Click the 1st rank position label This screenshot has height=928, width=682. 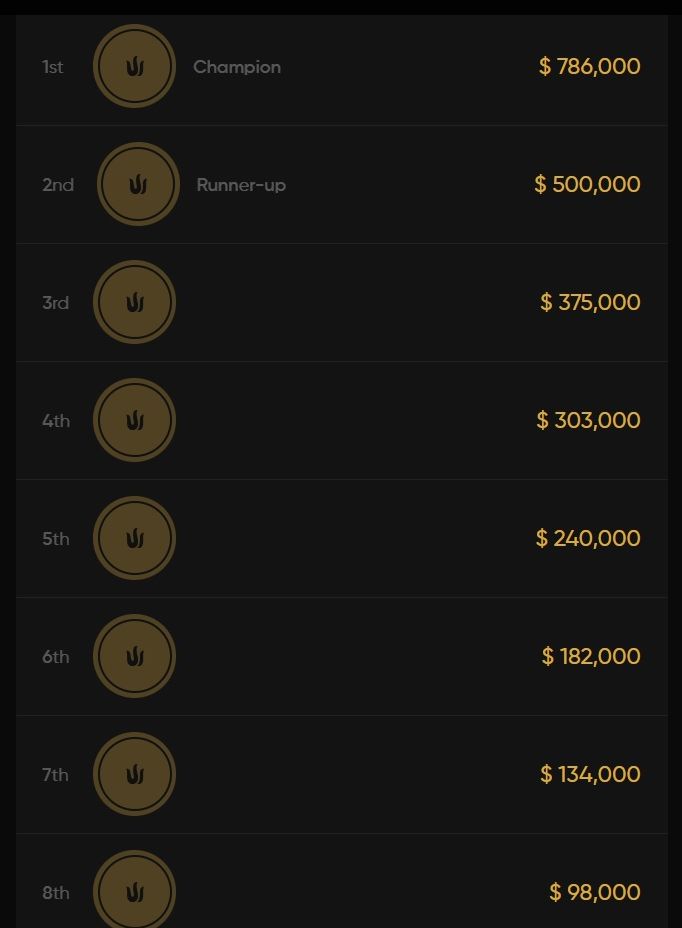(53, 67)
